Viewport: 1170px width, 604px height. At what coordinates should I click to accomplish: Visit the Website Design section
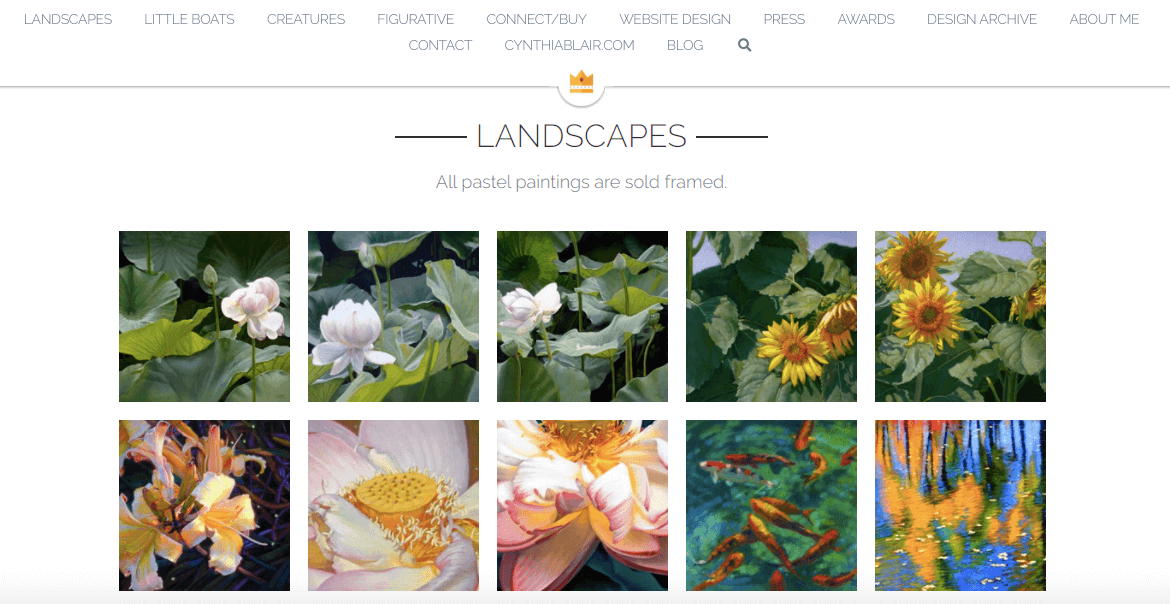tap(675, 19)
